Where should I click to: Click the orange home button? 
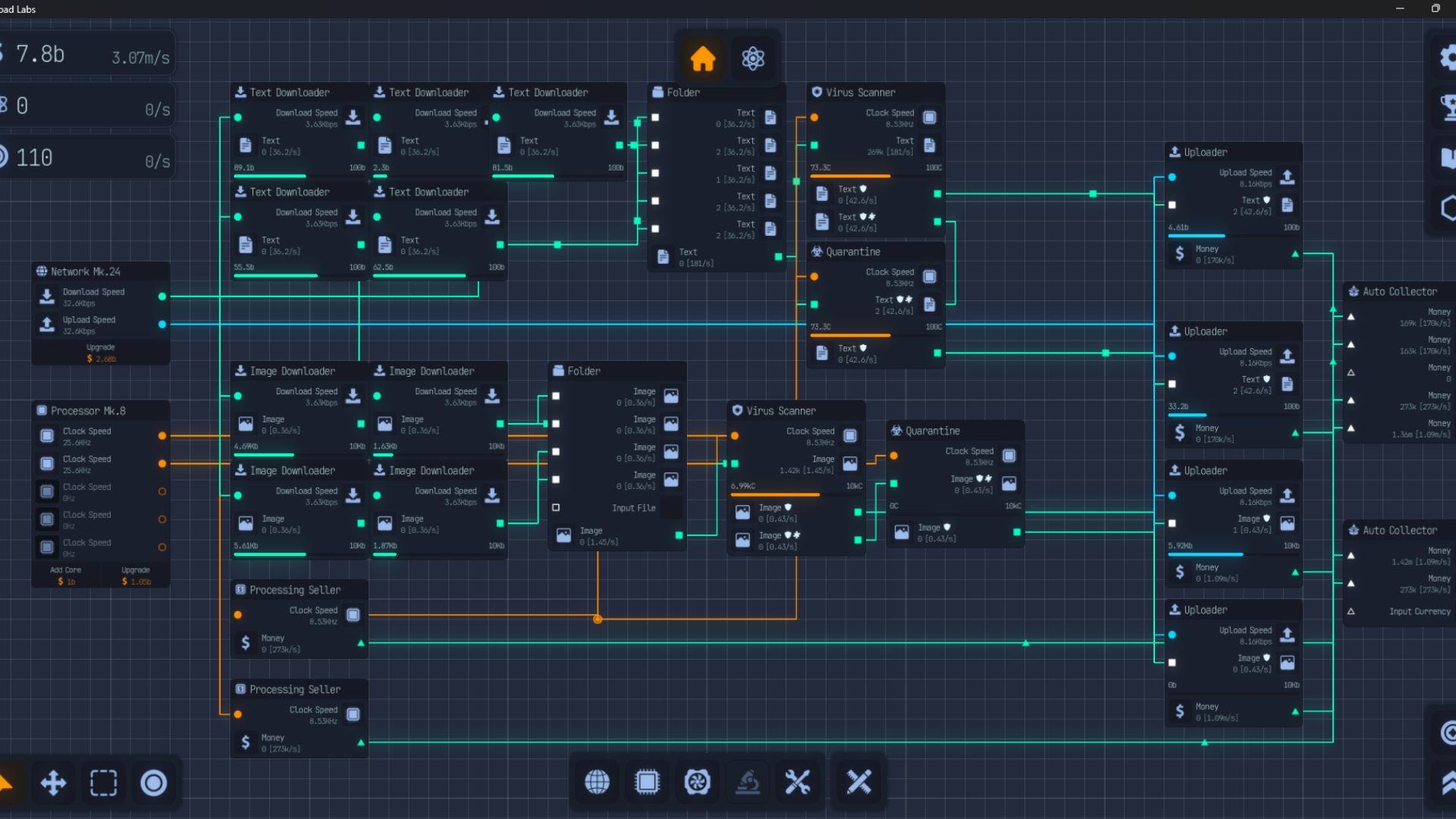702,58
